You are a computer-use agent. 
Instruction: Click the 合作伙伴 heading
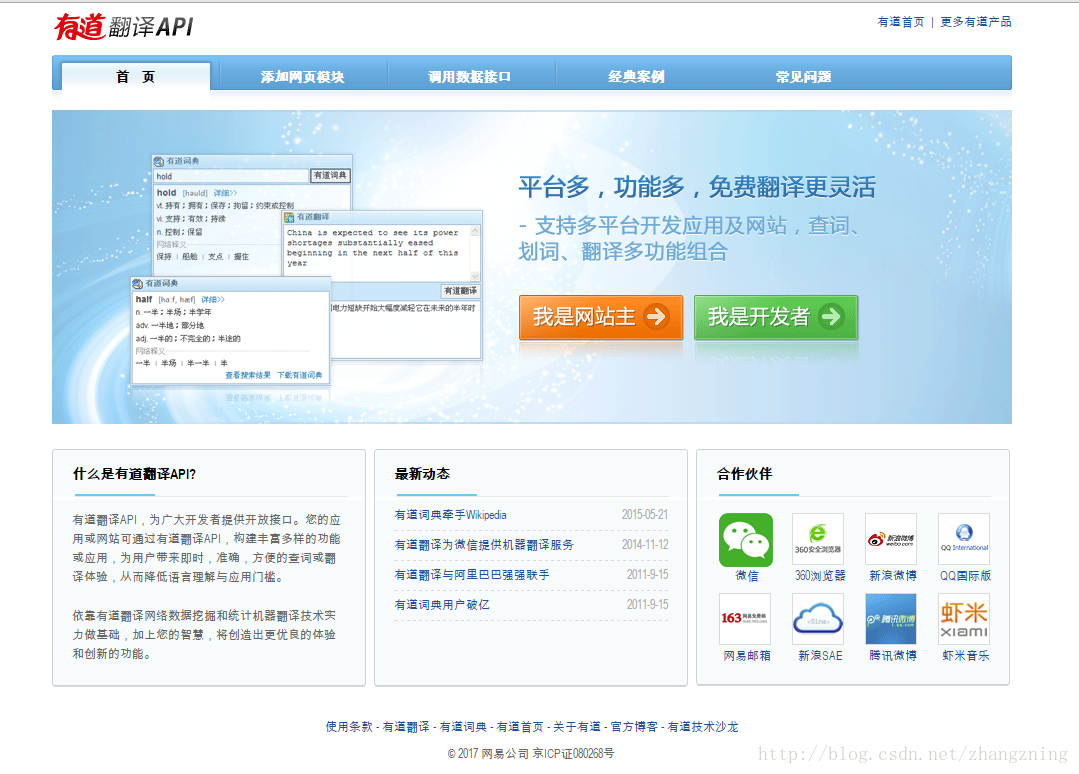pyautogui.click(x=744, y=474)
